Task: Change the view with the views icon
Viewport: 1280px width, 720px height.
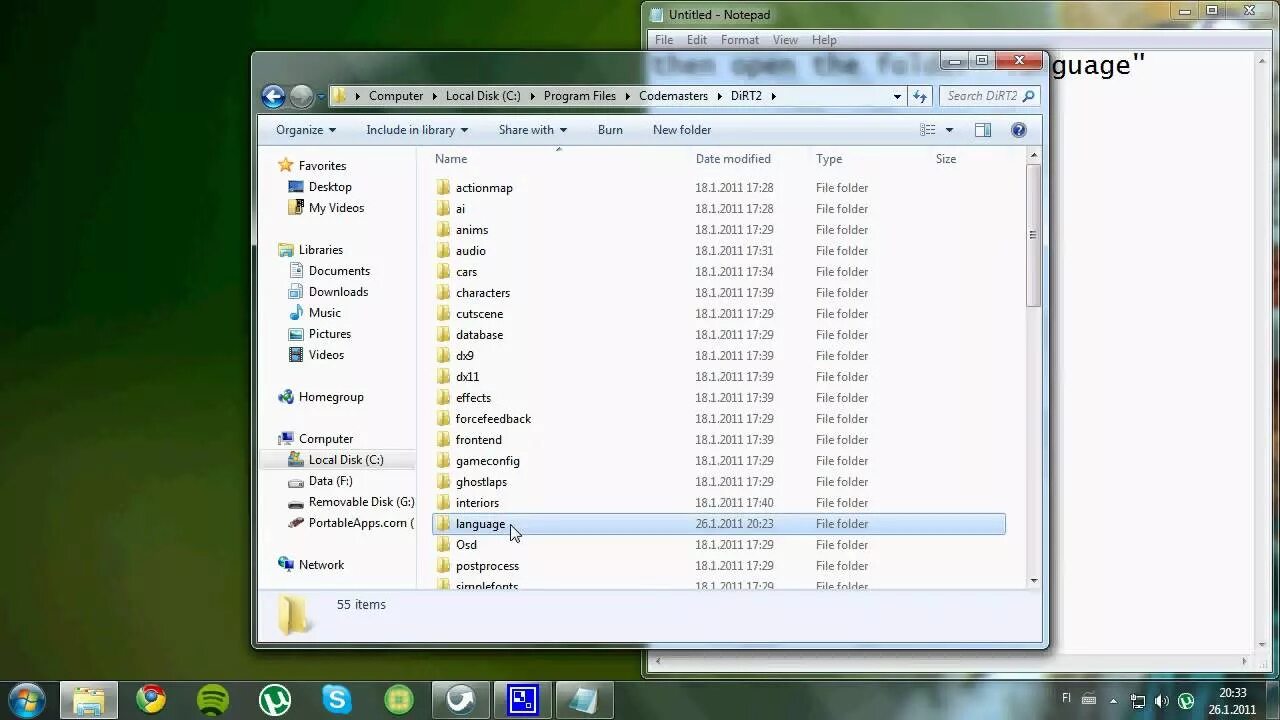Action: pos(928,130)
